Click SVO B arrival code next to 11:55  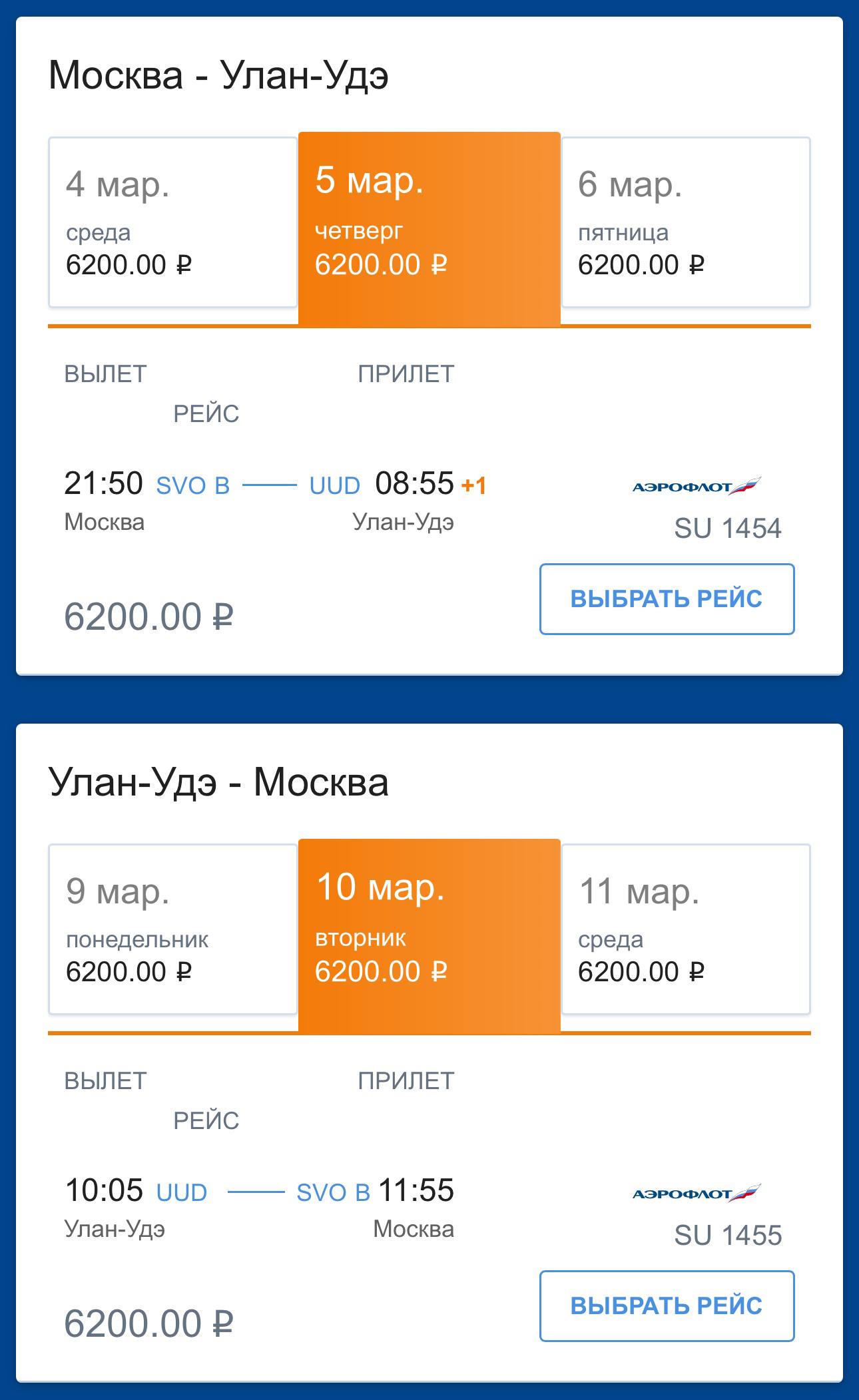tap(333, 1193)
